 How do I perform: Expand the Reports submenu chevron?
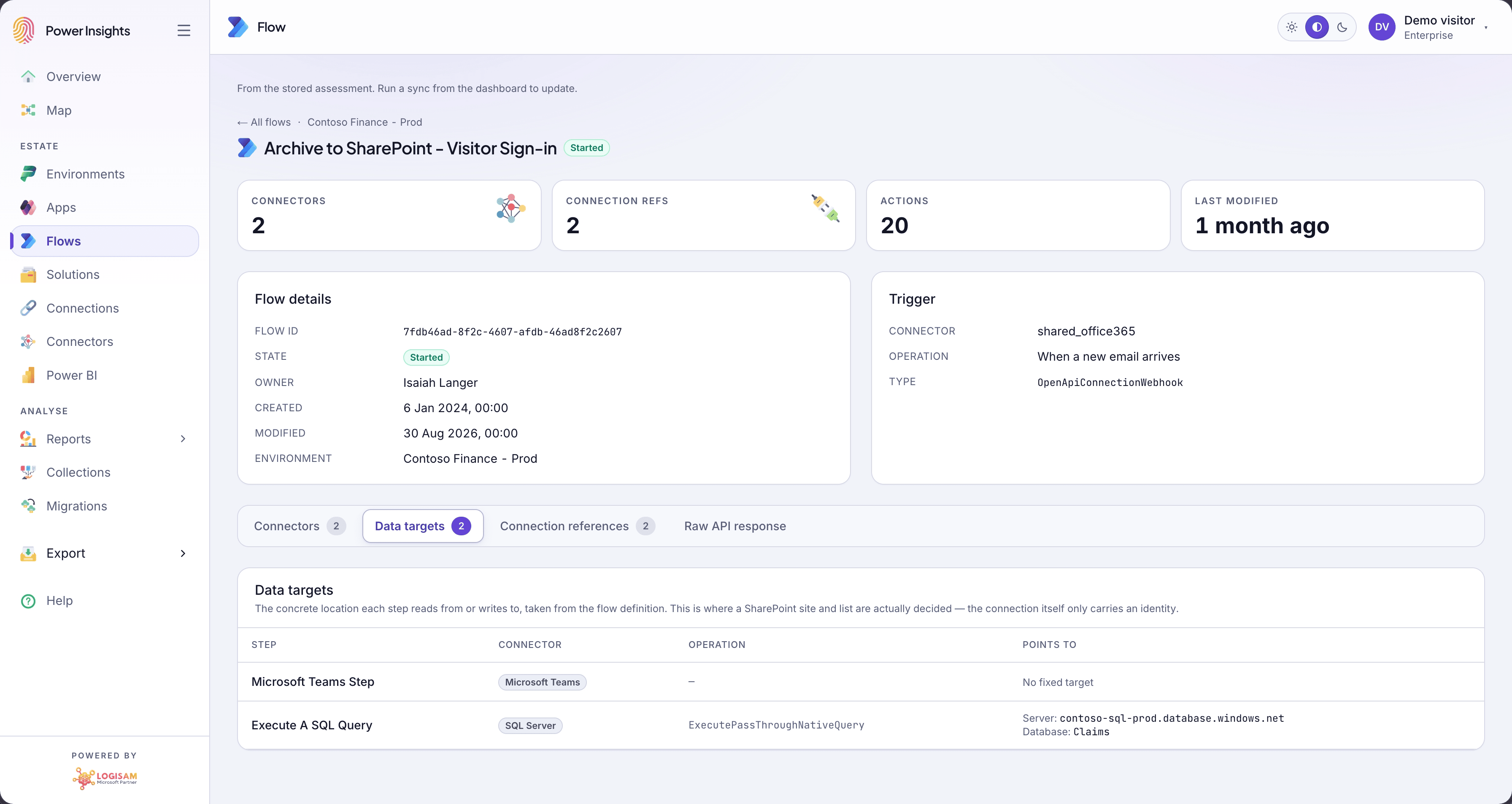tap(183, 439)
